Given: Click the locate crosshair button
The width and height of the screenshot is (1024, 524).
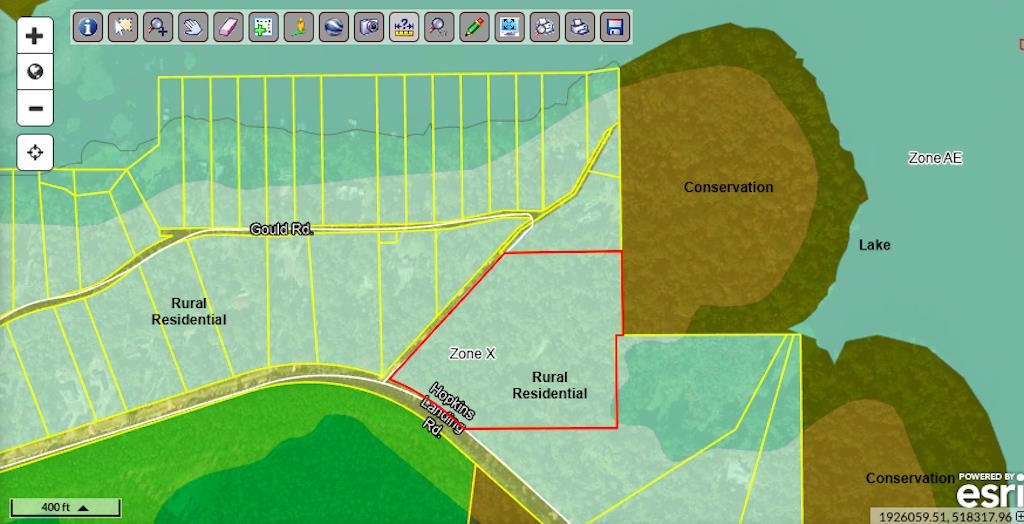Looking at the screenshot, I should (x=35, y=152).
